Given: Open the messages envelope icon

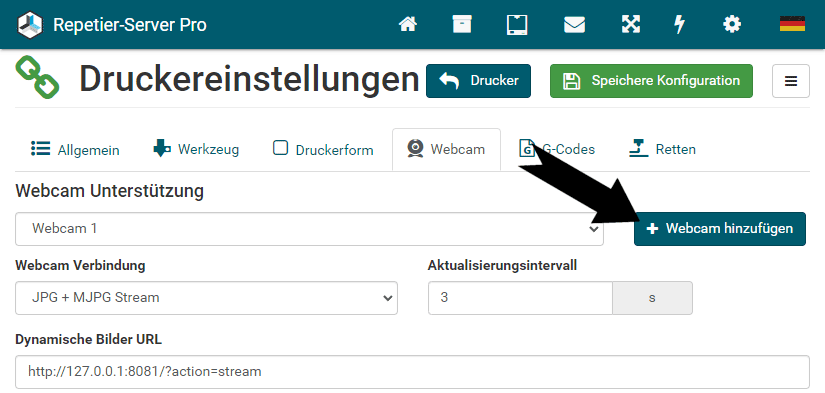Looking at the screenshot, I should 575,24.
